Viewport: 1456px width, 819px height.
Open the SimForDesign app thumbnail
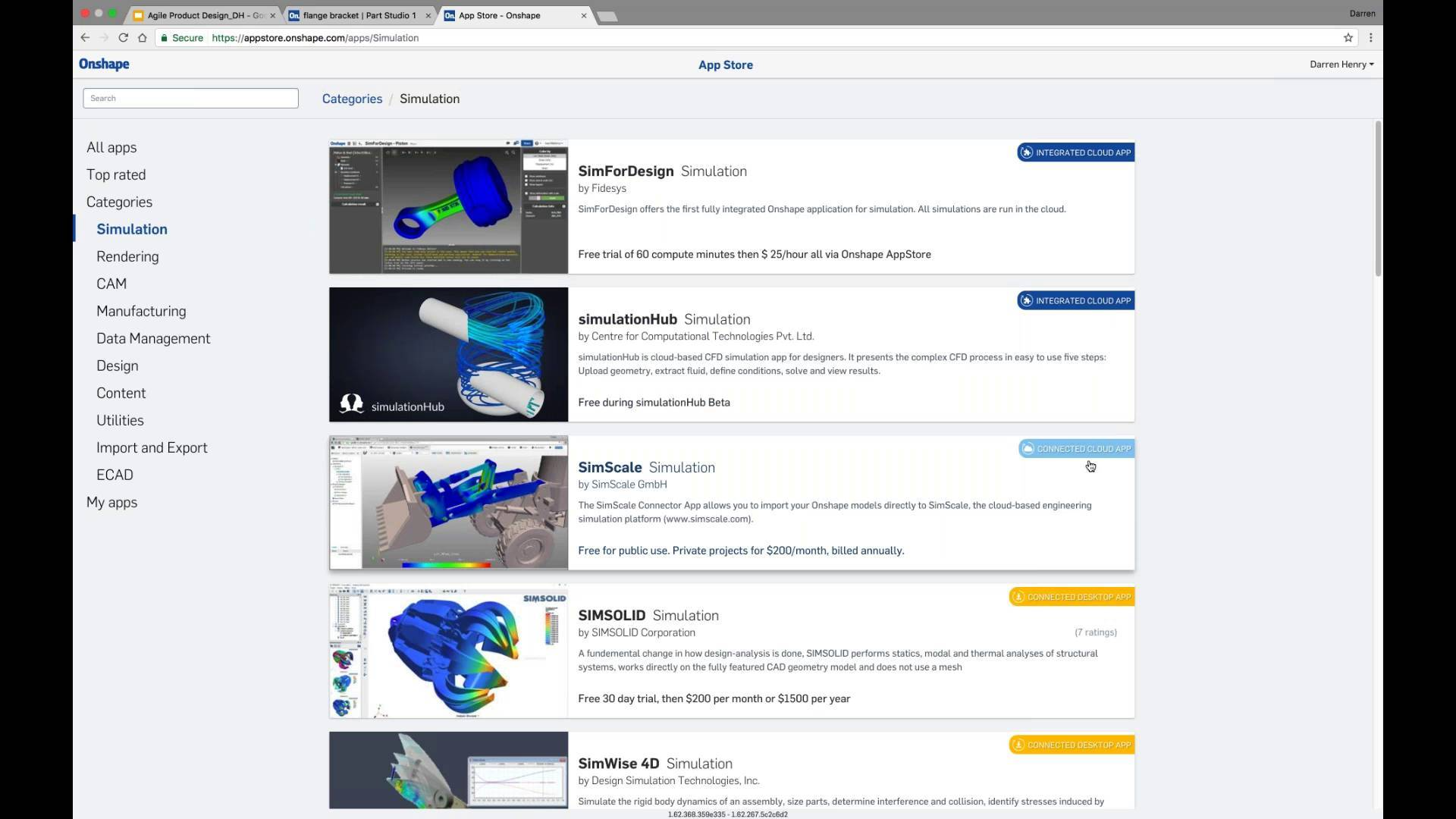coord(448,206)
